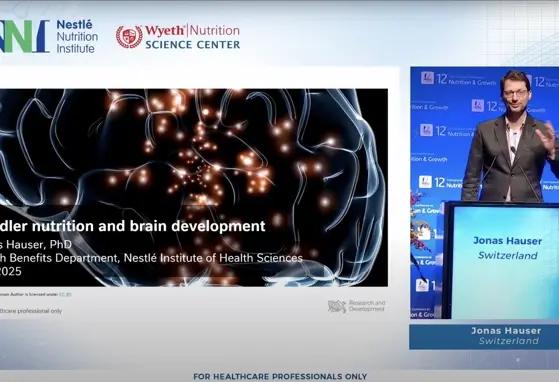Click the red Wyeth crest emblem
Viewport: 559px width, 382px height.
pos(129,37)
